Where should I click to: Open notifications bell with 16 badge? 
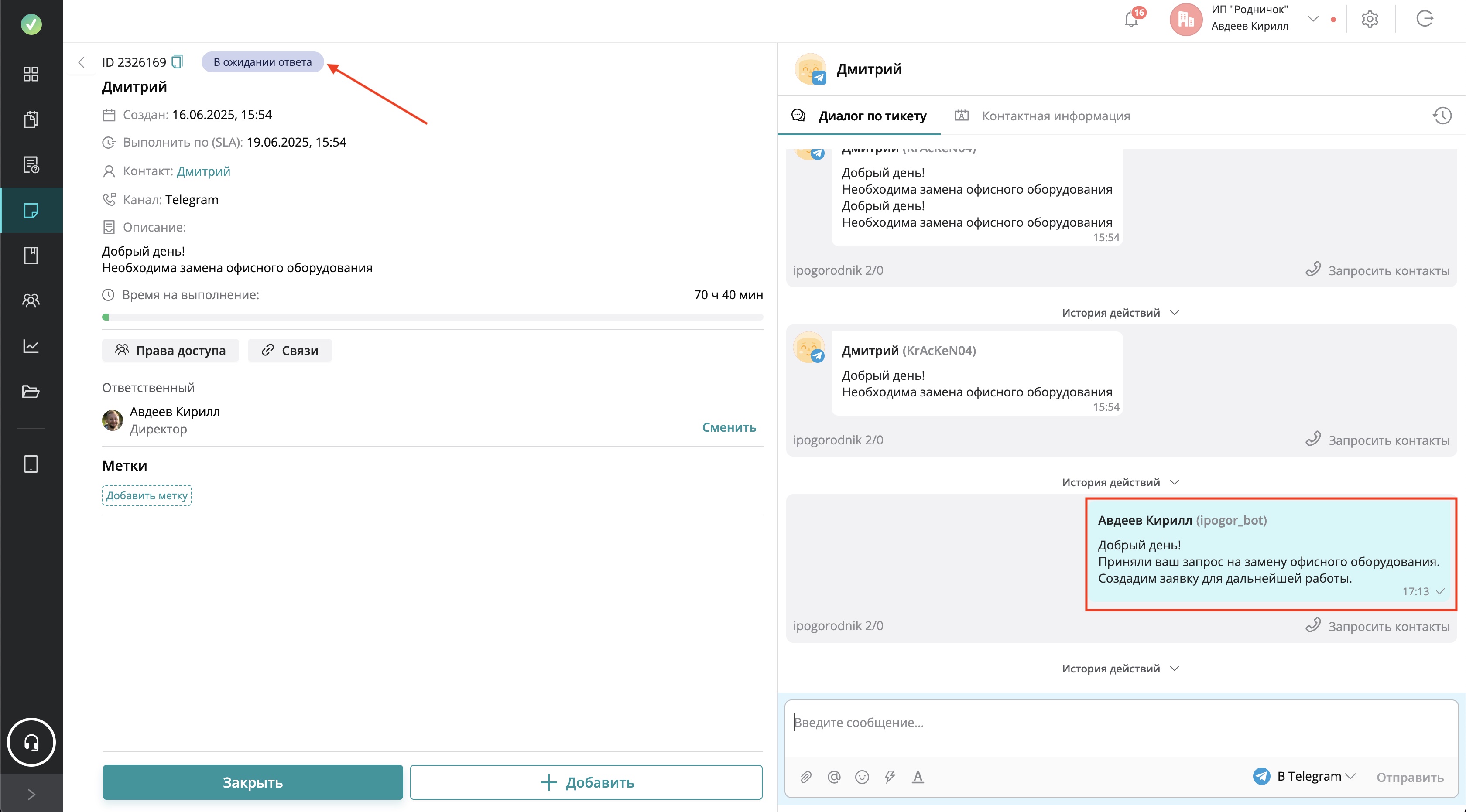coord(1131,19)
